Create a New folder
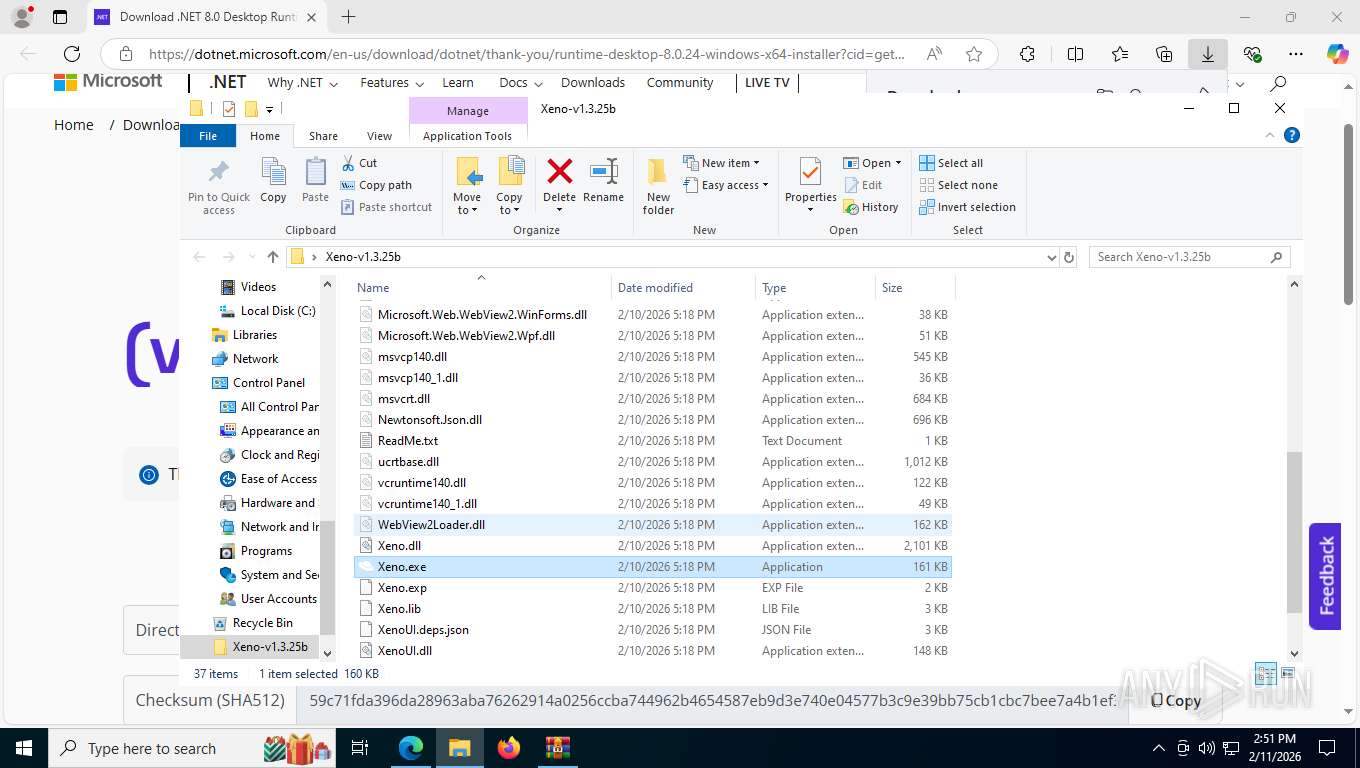This screenshot has height=768, width=1360. coord(658,186)
